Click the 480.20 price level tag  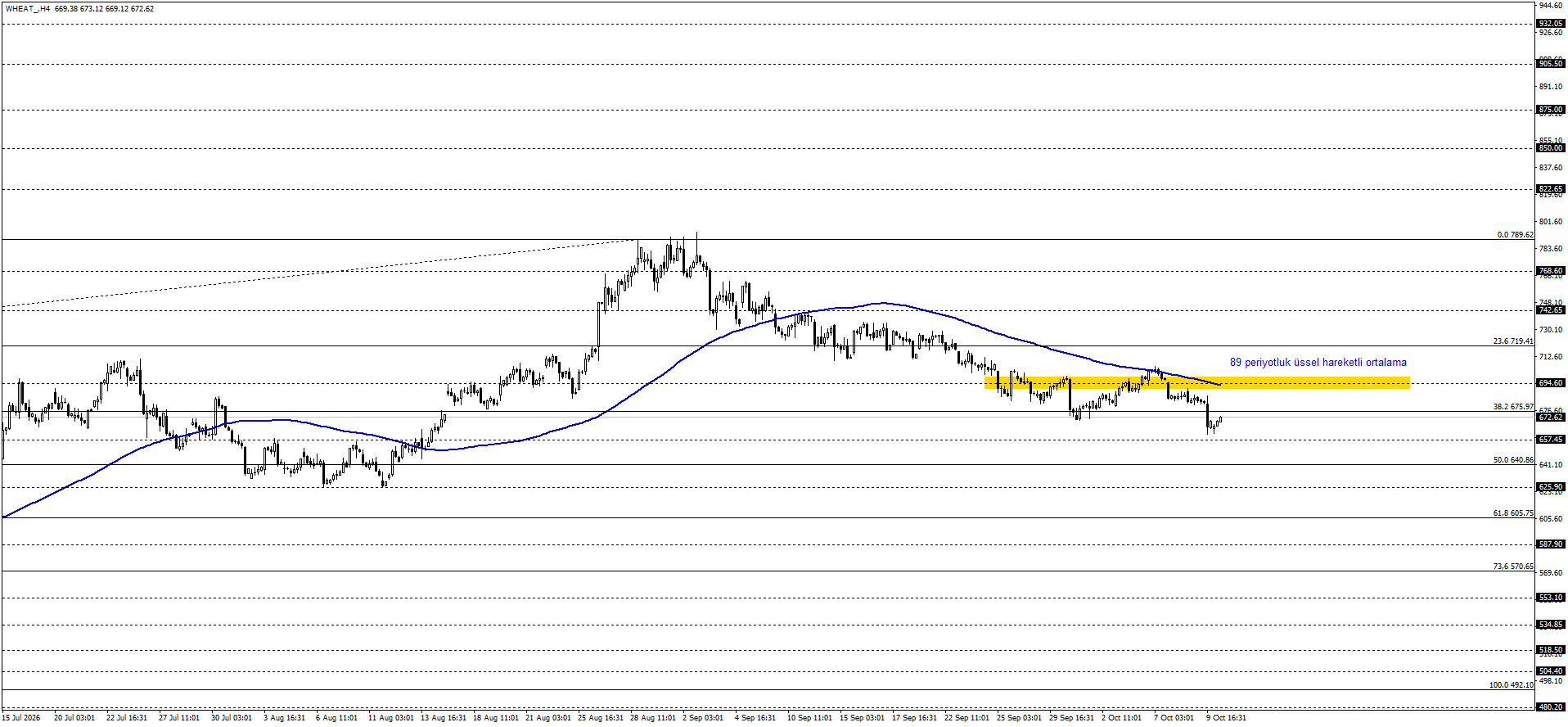coord(1551,707)
